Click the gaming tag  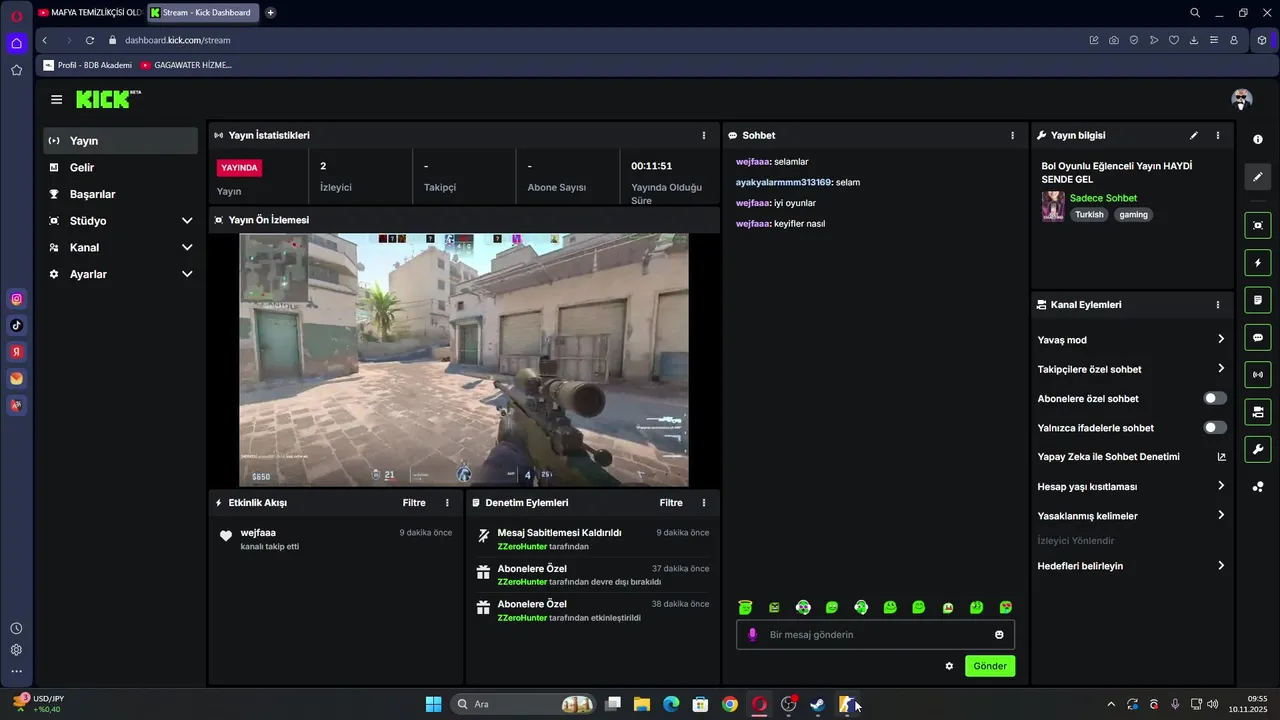(1133, 215)
